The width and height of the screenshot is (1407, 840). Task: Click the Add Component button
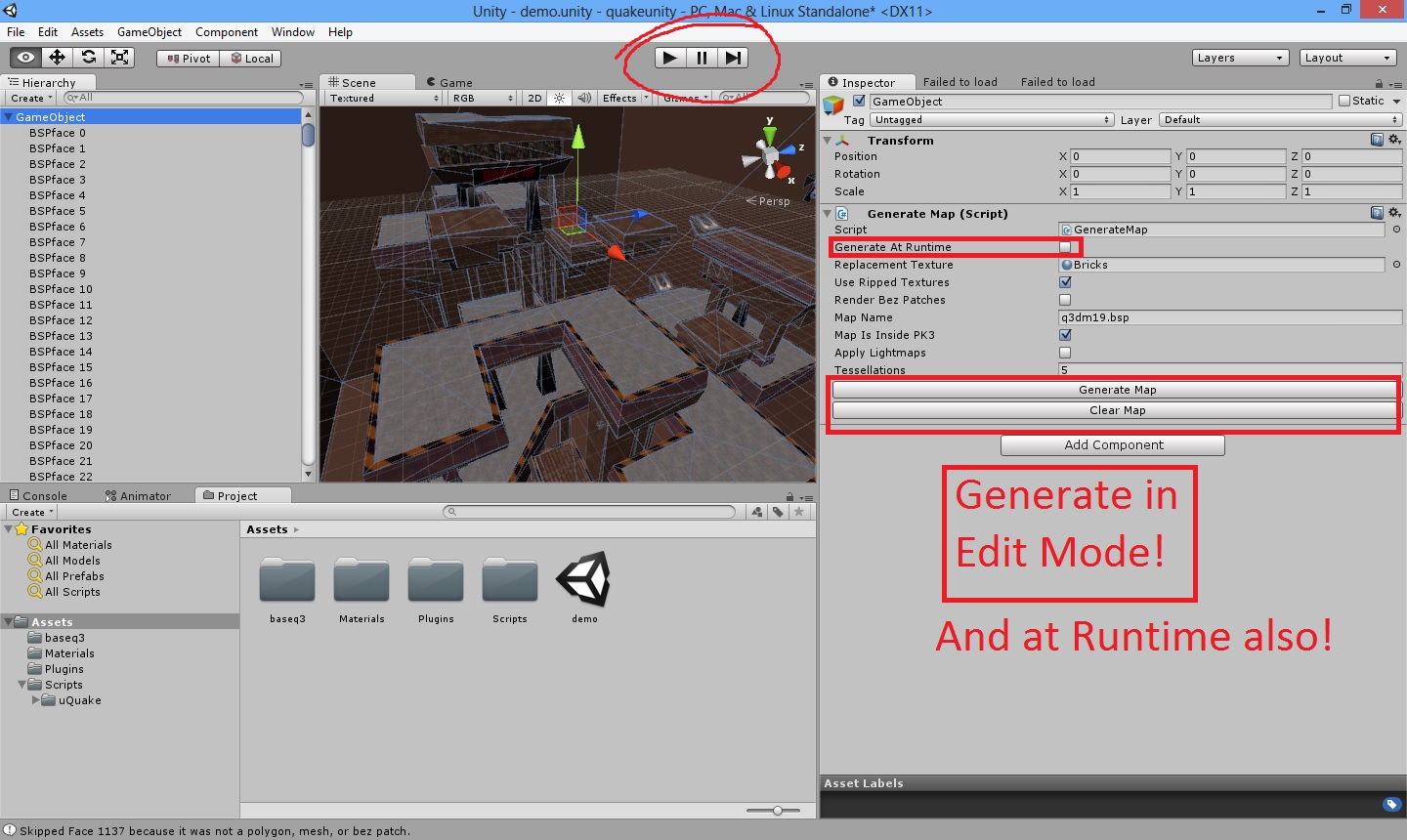[1113, 445]
